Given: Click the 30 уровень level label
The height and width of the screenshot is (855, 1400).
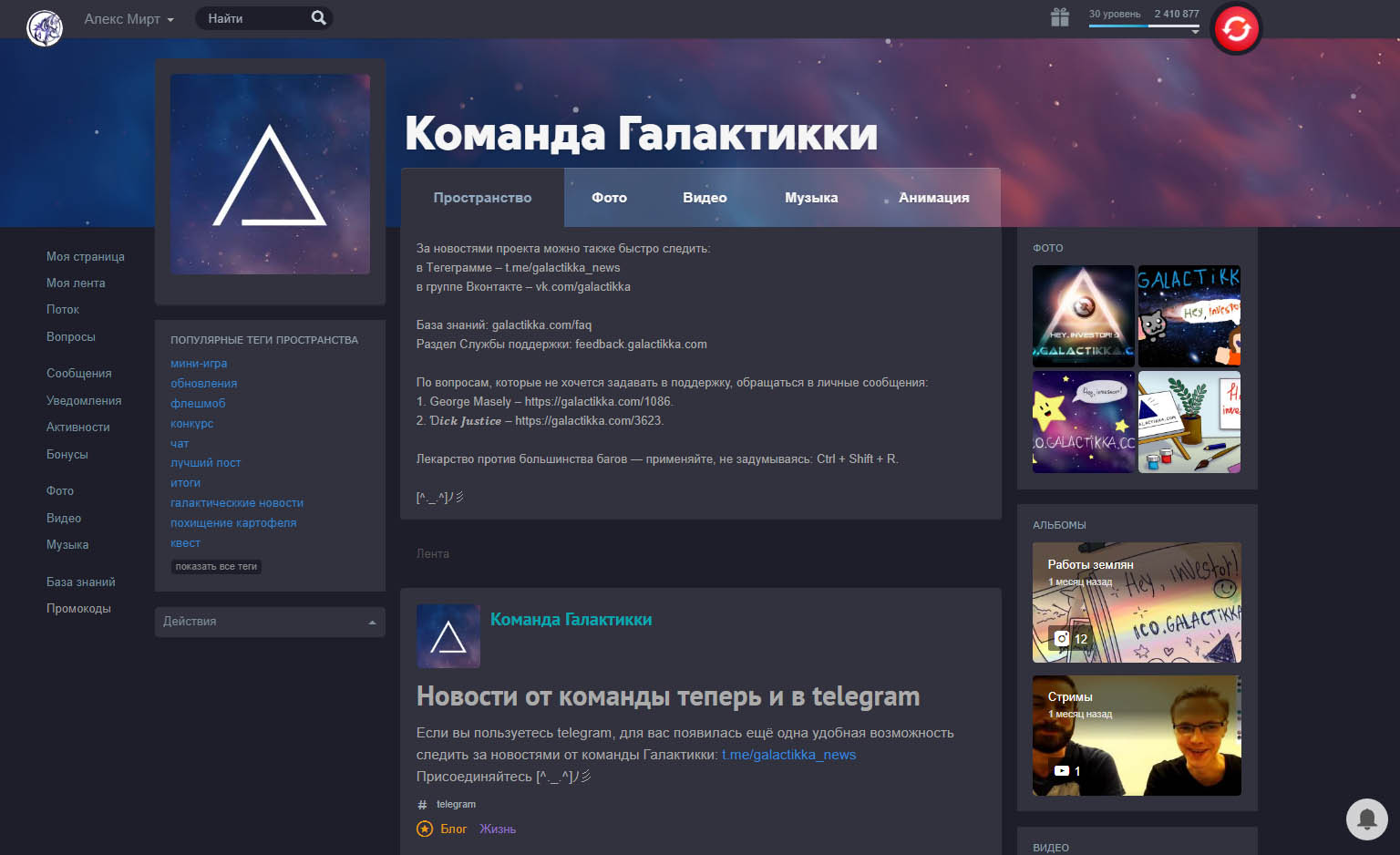Looking at the screenshot, I should click(x=1115, y=14).
